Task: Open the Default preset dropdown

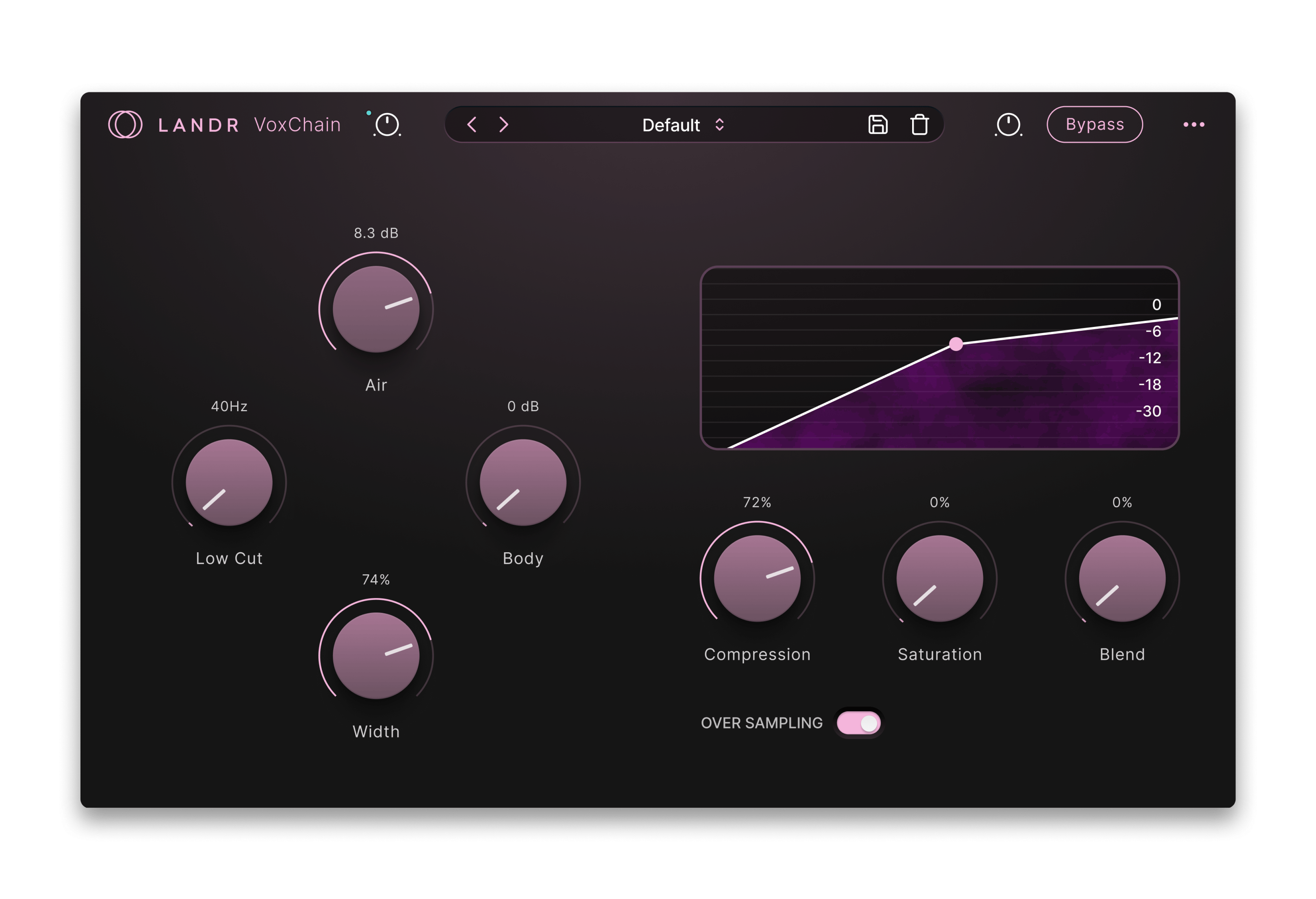Action: click(671, 125)
